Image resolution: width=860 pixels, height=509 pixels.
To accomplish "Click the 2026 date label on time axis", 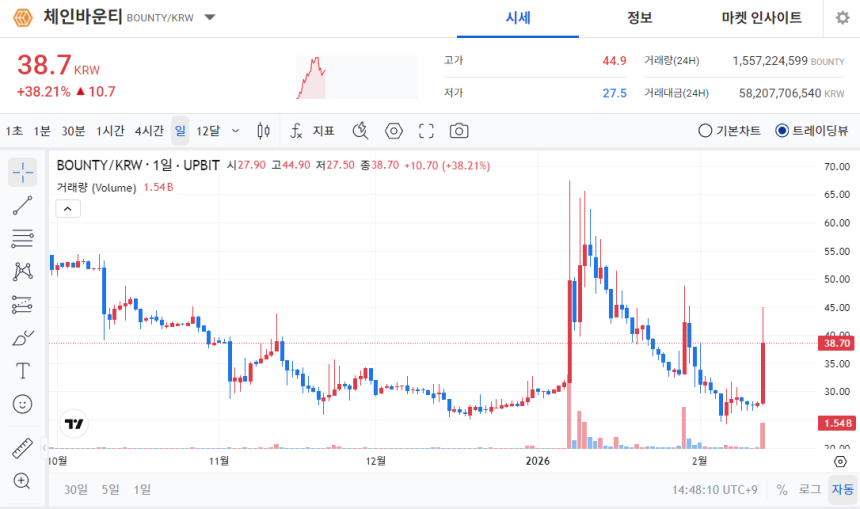I will coord(538,461).
